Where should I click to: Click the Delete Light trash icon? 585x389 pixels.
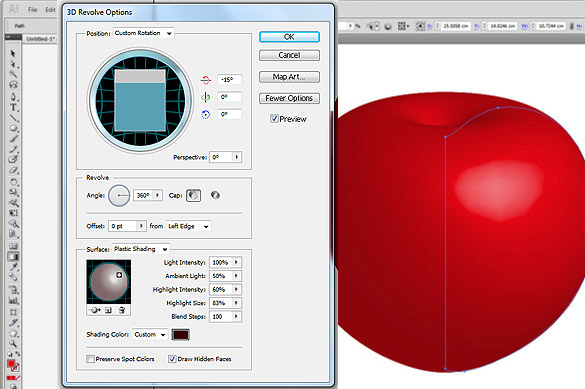pos(122,310)
